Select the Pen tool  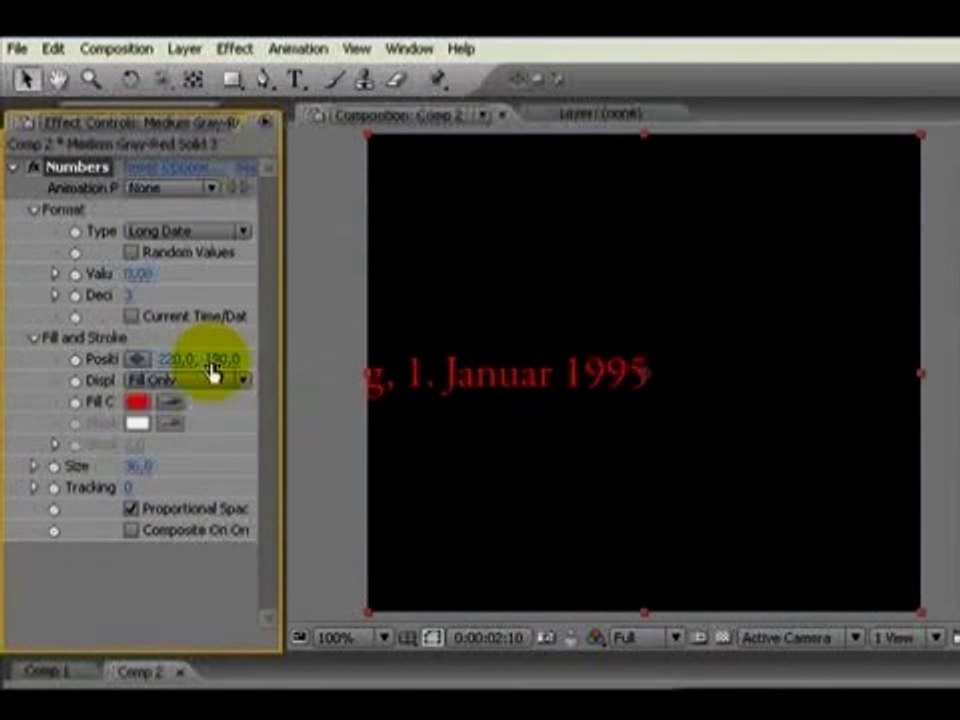tap(264, 80)
